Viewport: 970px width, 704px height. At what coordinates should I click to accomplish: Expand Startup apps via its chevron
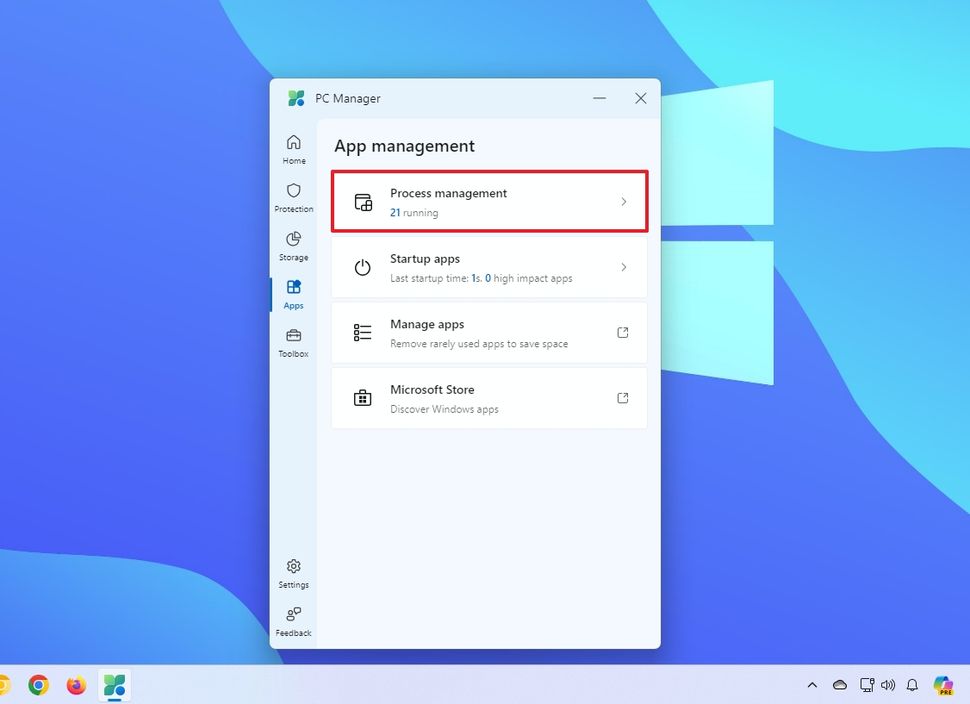(x=624, y=267)
